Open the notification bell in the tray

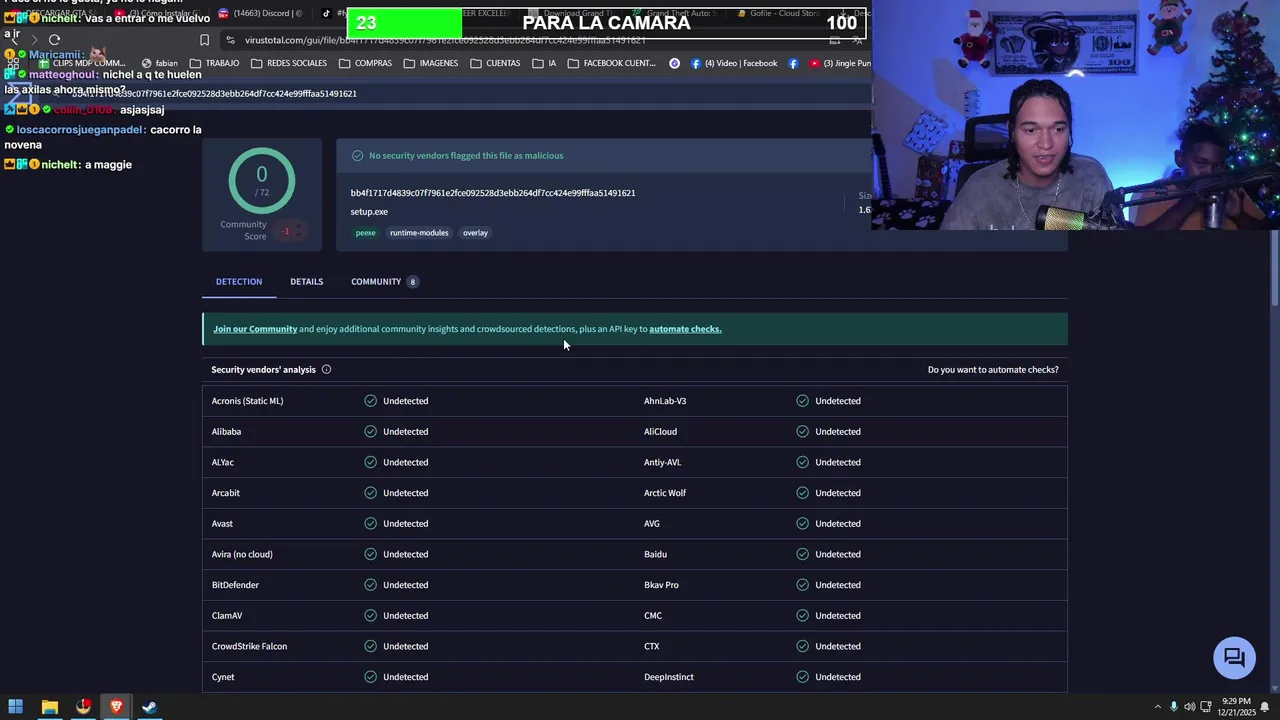click(x=1265, y=707)
